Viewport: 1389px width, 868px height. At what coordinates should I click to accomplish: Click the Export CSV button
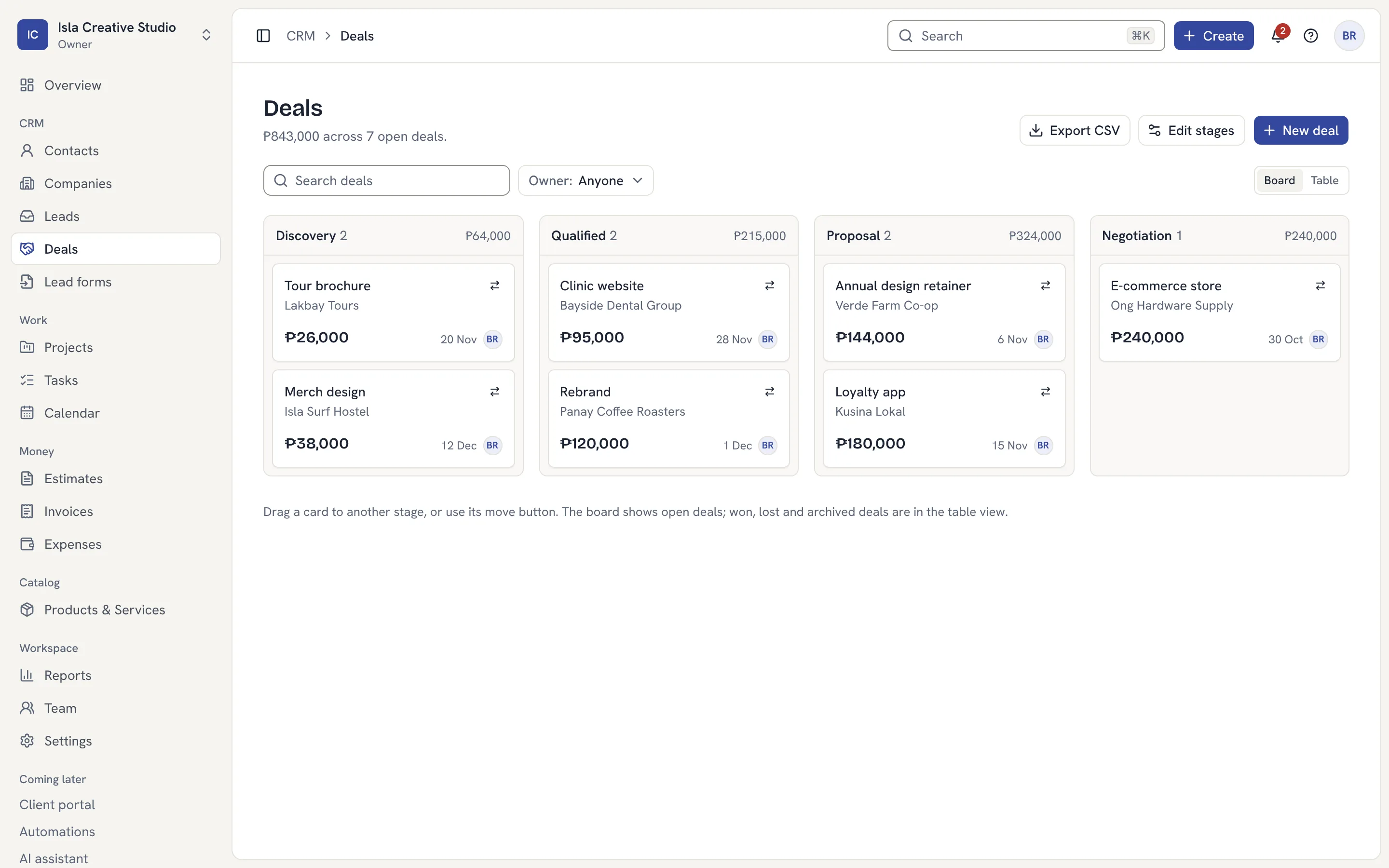[x=1075, y=130]
